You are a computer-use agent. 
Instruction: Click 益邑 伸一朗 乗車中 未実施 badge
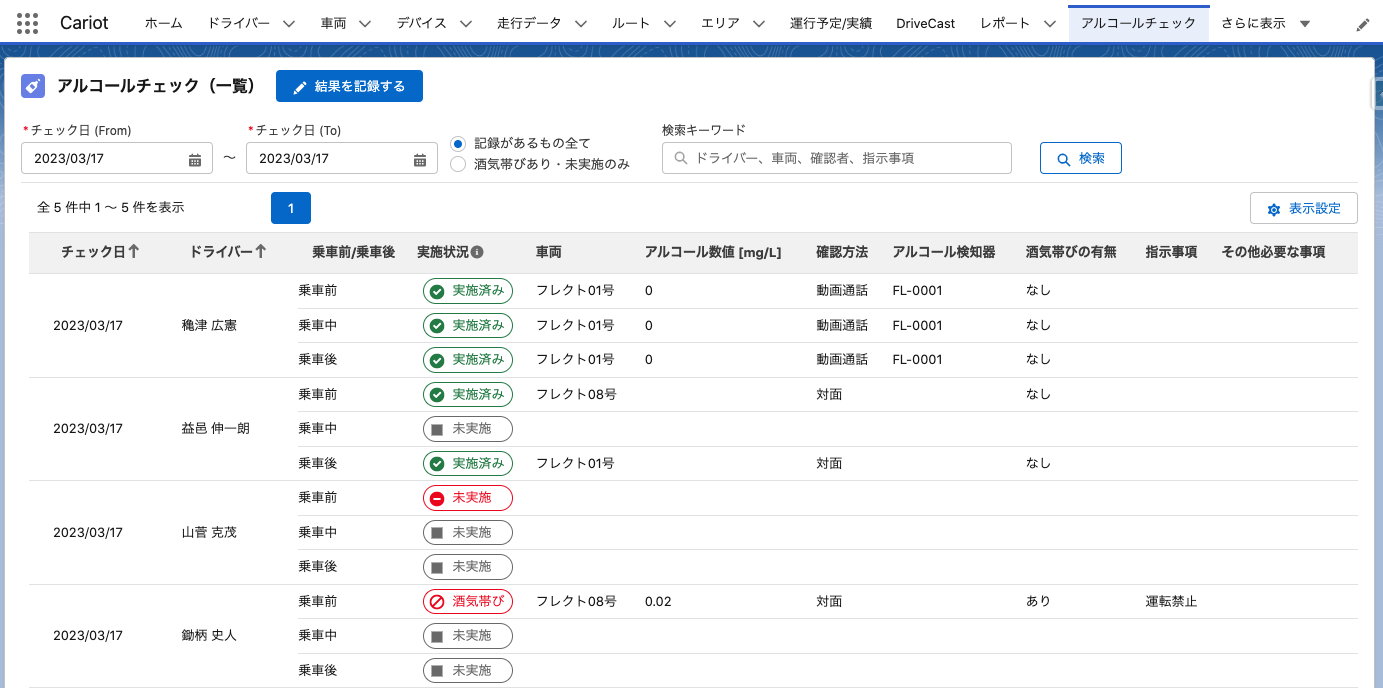(467, 429)
